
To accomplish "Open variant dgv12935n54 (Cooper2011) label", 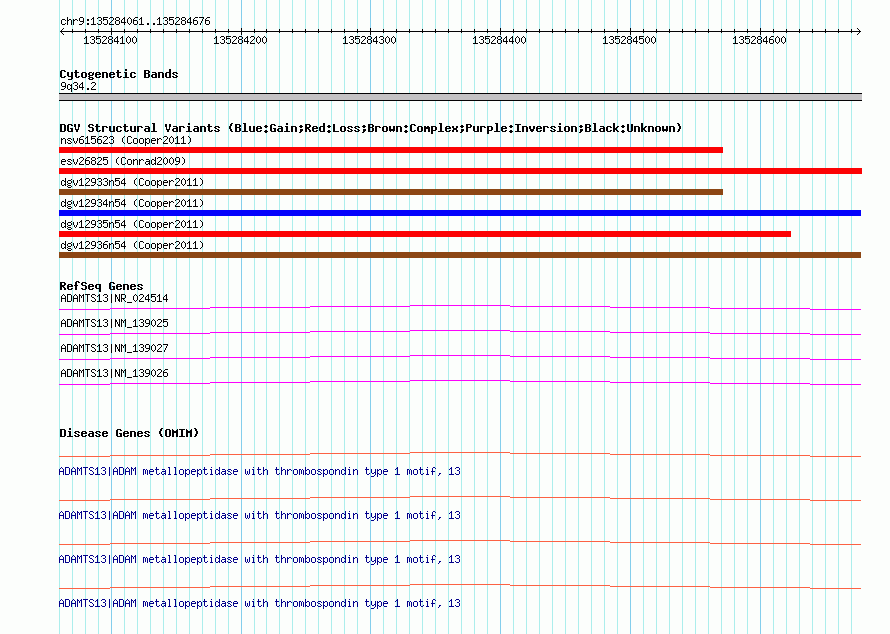I will (132, 224).
